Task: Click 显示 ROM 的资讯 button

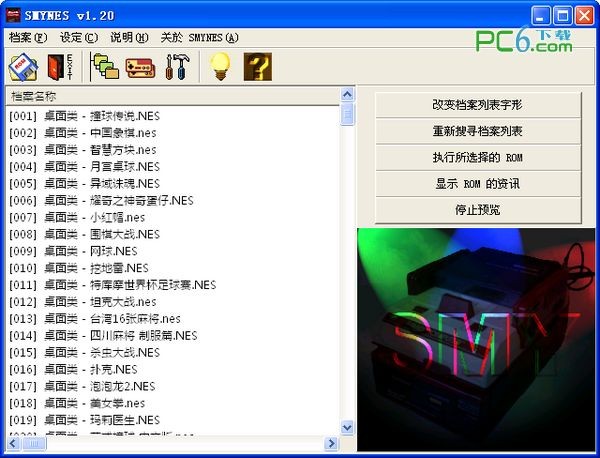Action: (478, 184)
